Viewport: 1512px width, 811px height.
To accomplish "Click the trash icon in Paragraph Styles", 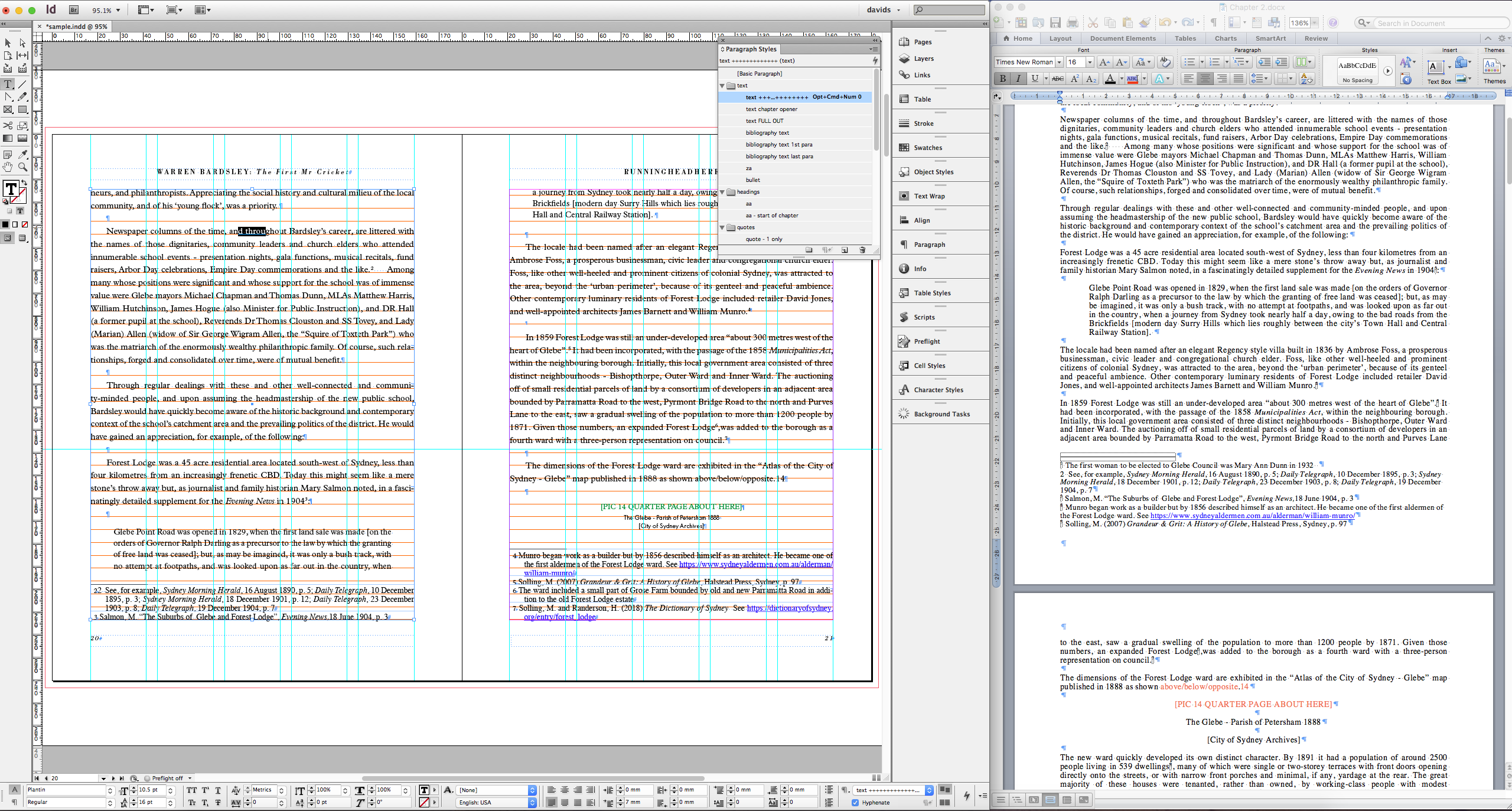I will click(x=862, y=250).
